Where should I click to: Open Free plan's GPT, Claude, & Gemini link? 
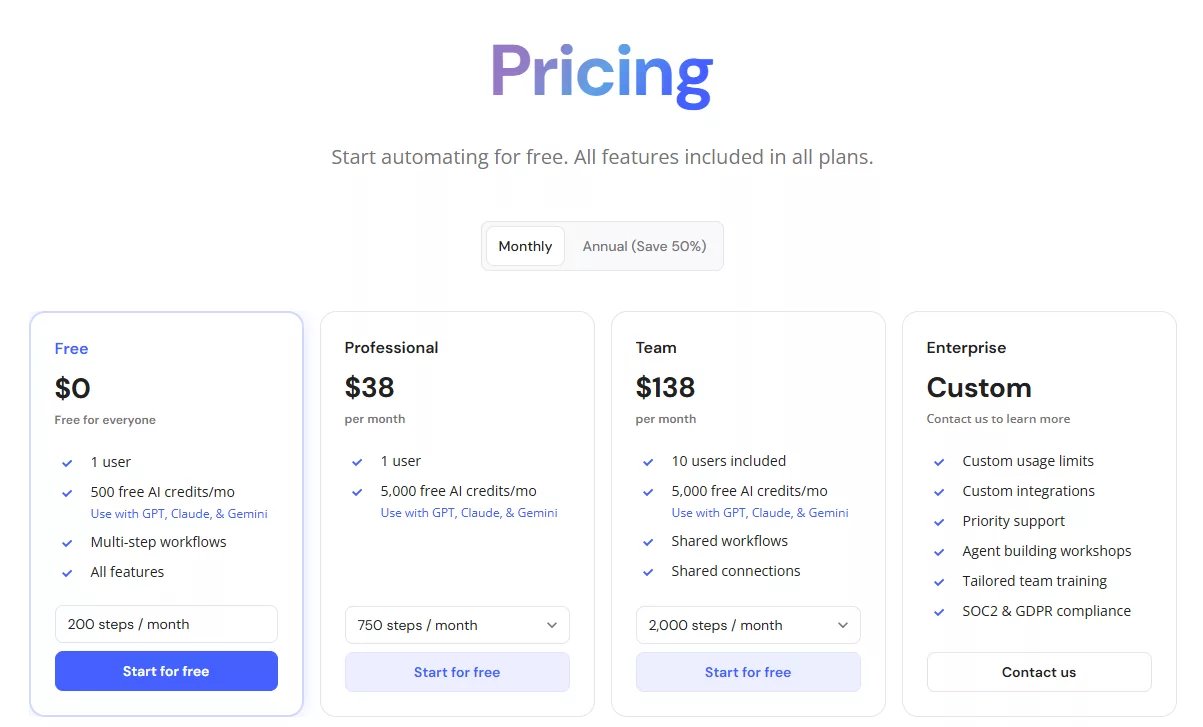click(x=179, y=514)
